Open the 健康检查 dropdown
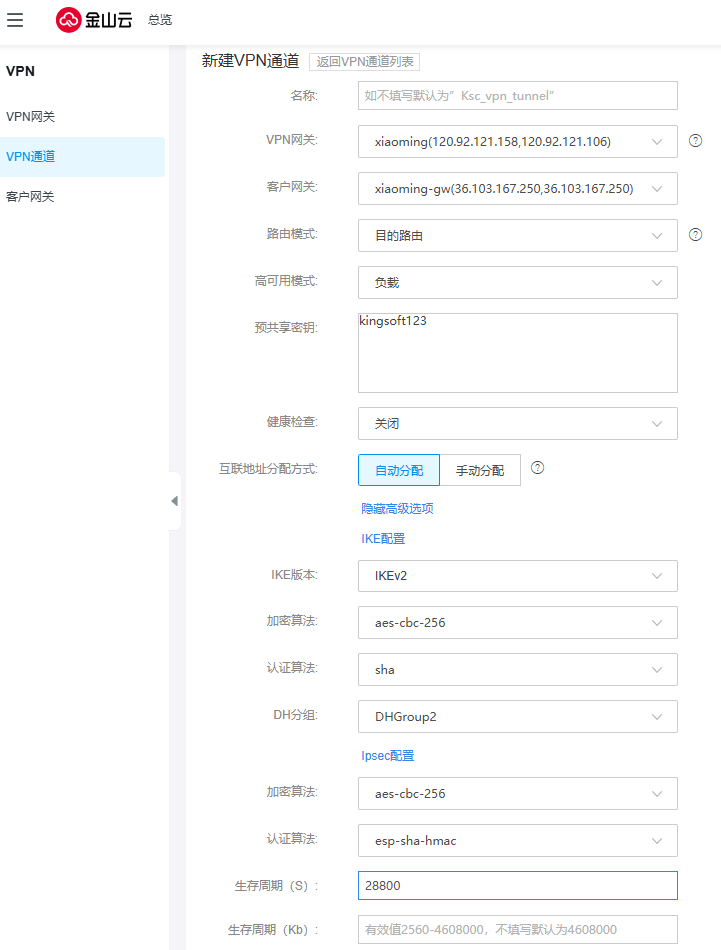 point(517,424)
